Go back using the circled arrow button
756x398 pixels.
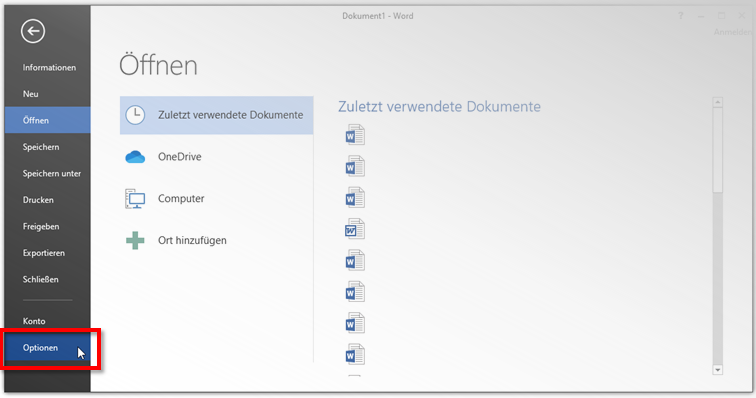33,31
